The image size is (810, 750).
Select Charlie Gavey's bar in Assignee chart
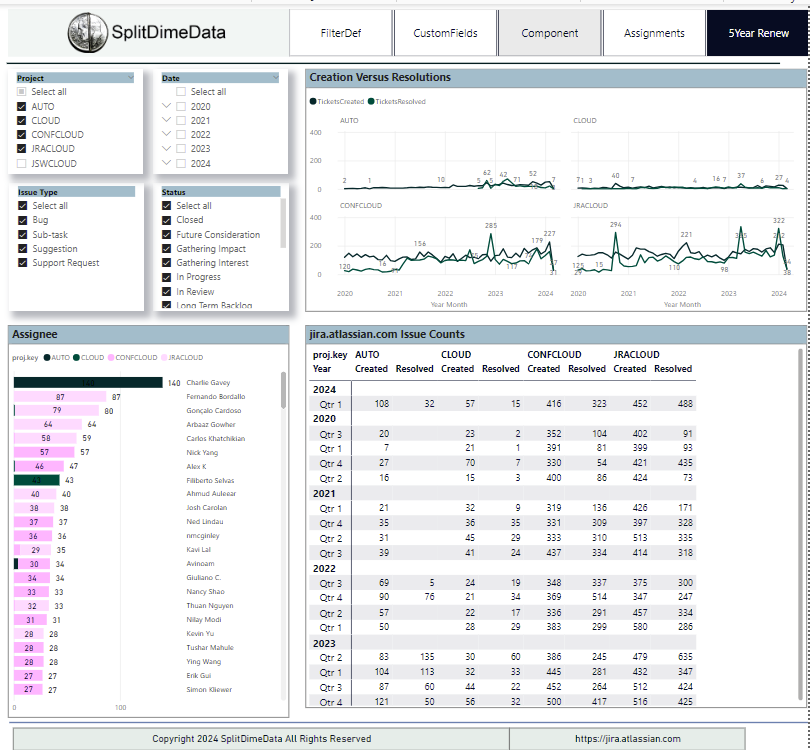tap(88, 383)
